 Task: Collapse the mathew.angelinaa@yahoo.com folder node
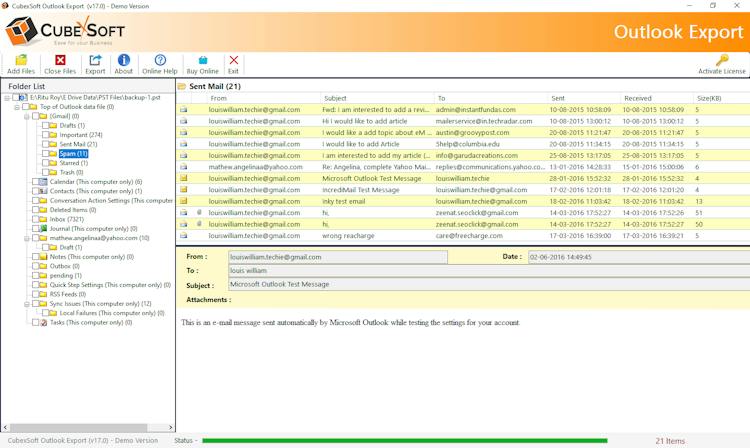[x=27, y=238]
